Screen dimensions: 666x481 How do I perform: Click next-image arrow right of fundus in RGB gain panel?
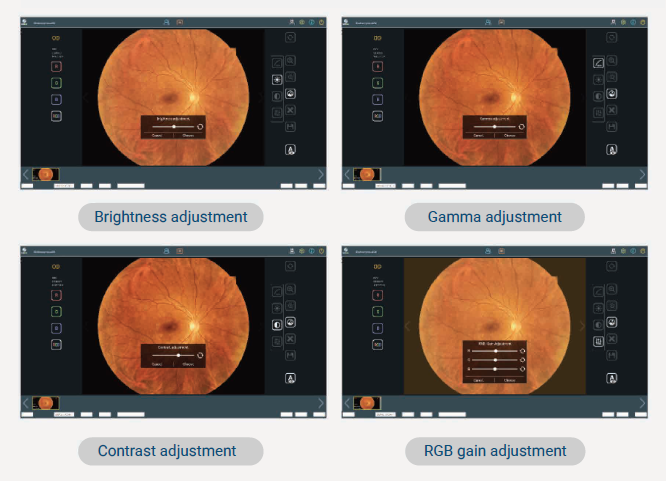click(582, 326)
